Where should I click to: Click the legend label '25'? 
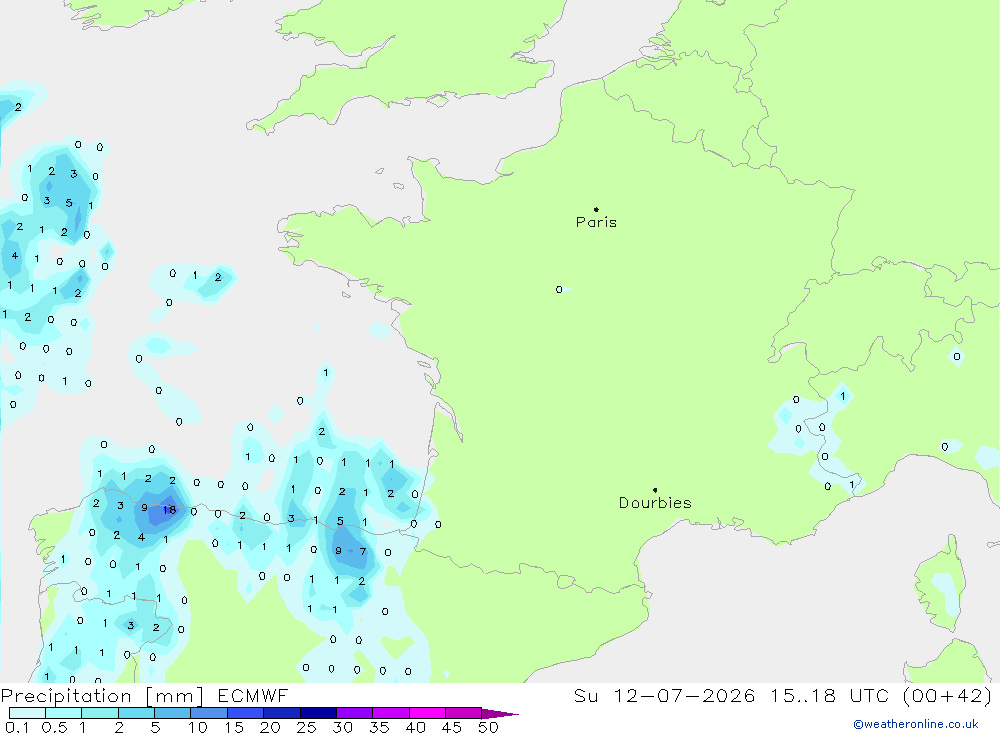(306, 727)
